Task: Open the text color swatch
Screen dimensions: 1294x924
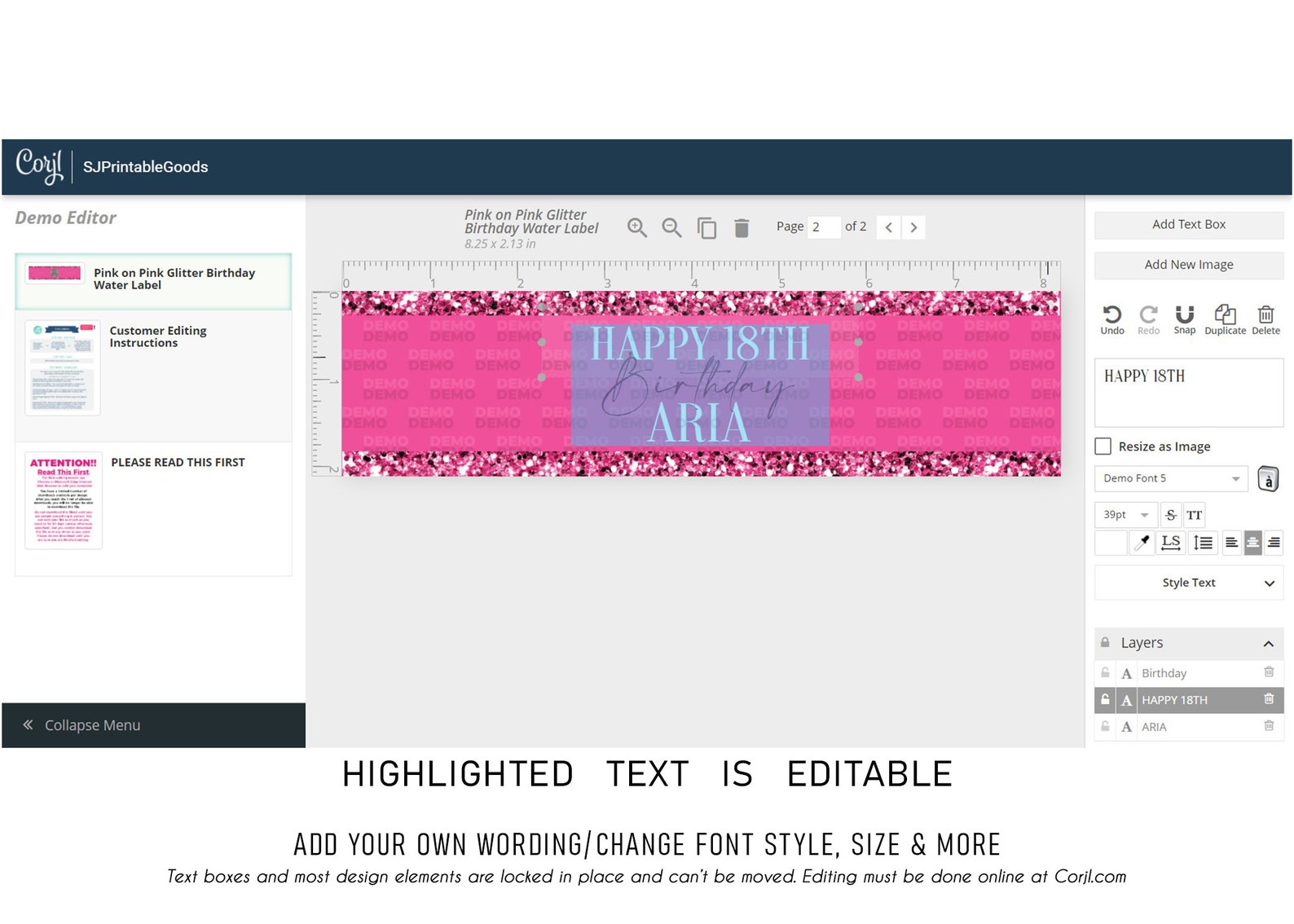Action: coord(1110,543)
